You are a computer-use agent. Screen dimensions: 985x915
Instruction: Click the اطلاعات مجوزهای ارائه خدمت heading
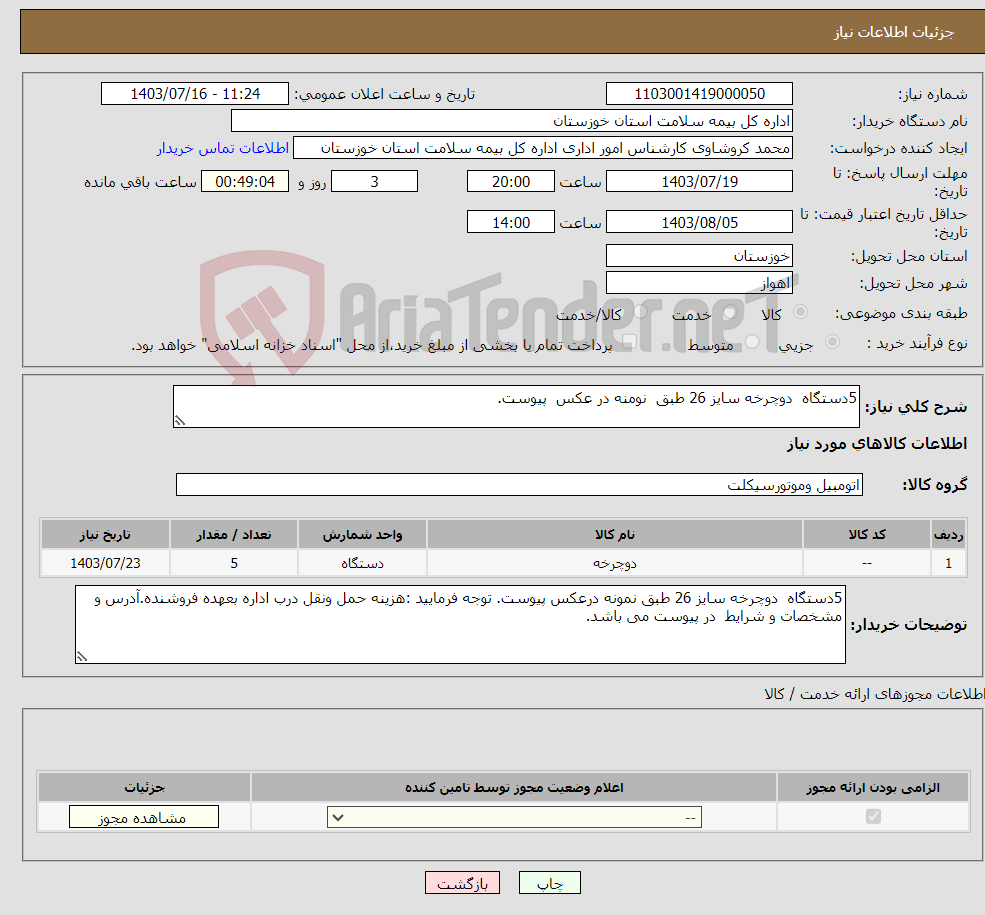click(874, 694)
